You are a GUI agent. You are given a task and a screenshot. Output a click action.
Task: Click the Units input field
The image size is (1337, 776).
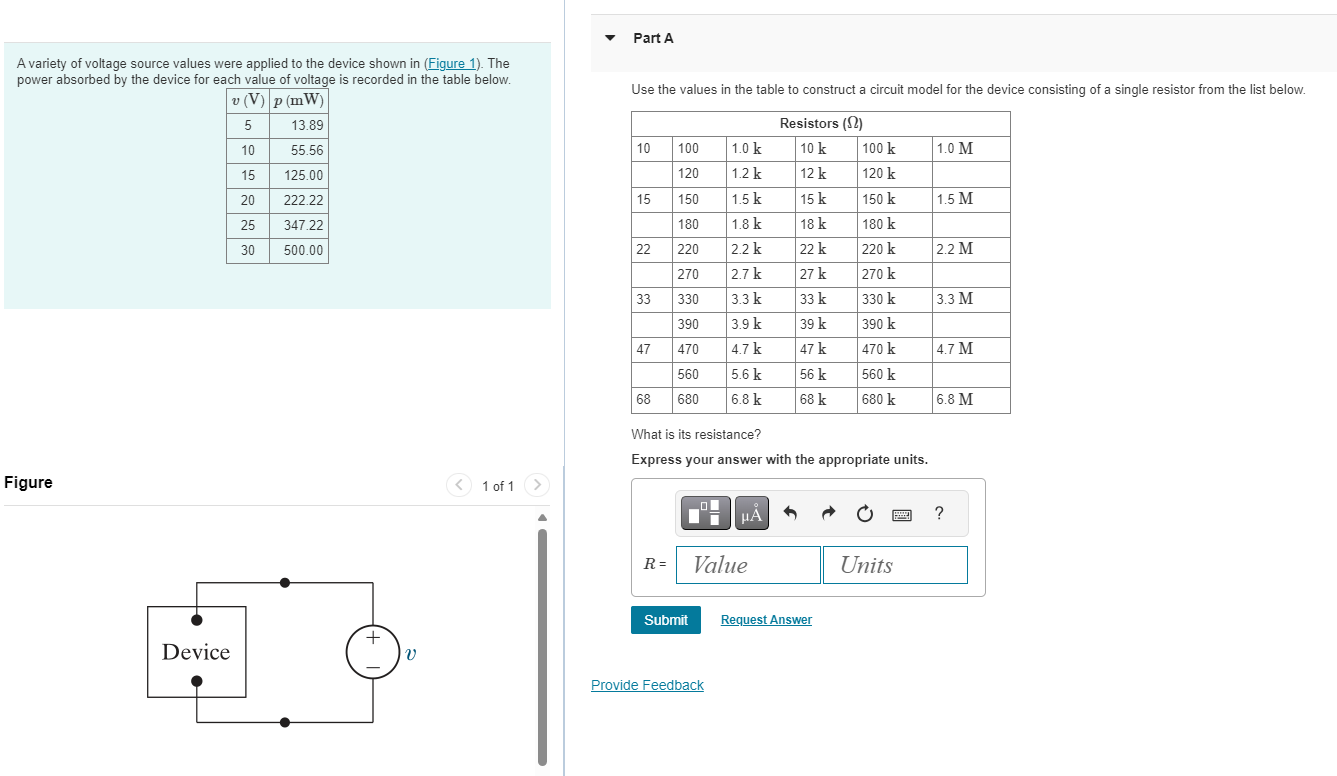[894, 564]
